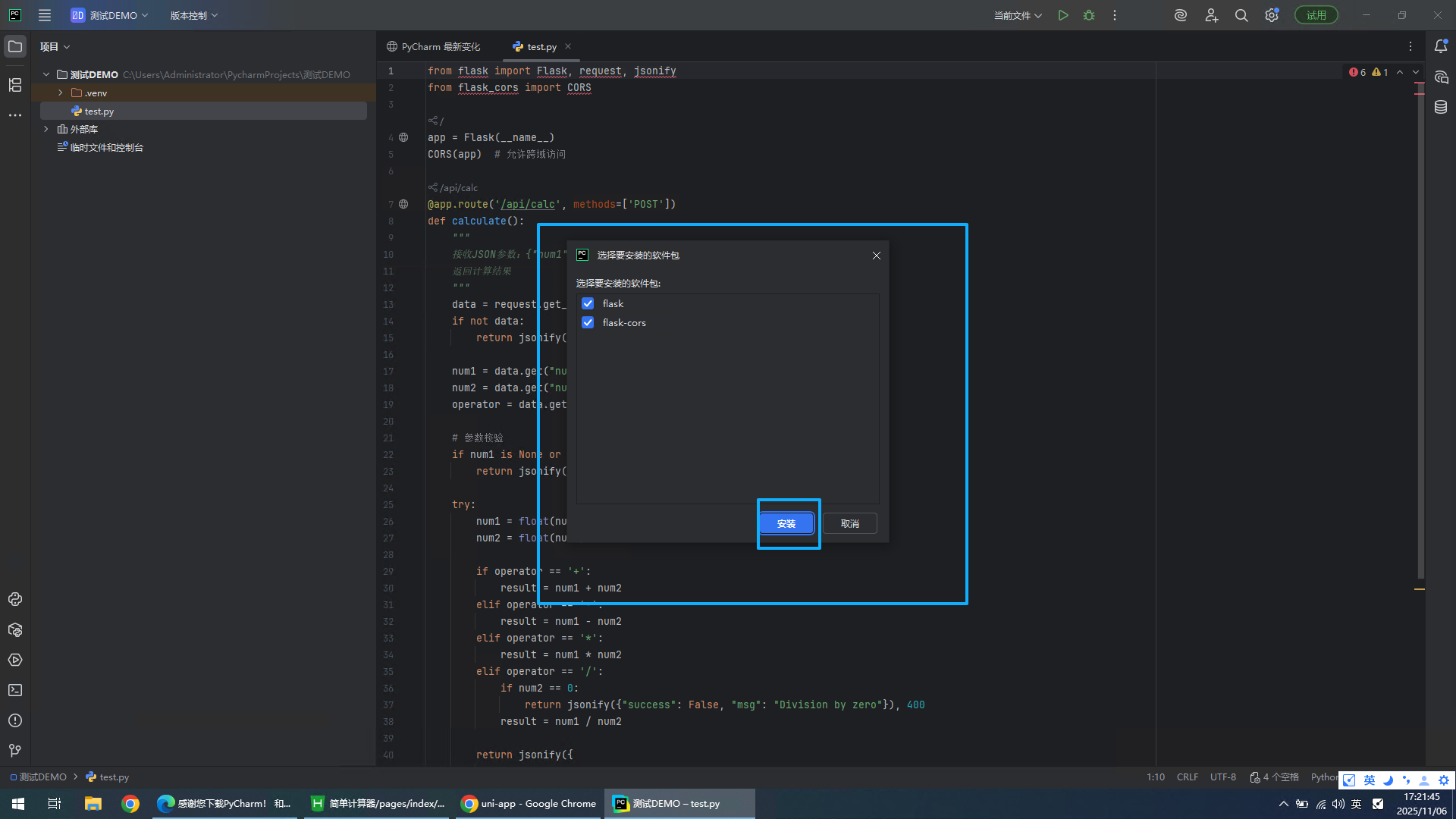
Task: Click the 取消 cancel button
Action: click(x=849, y=523)
